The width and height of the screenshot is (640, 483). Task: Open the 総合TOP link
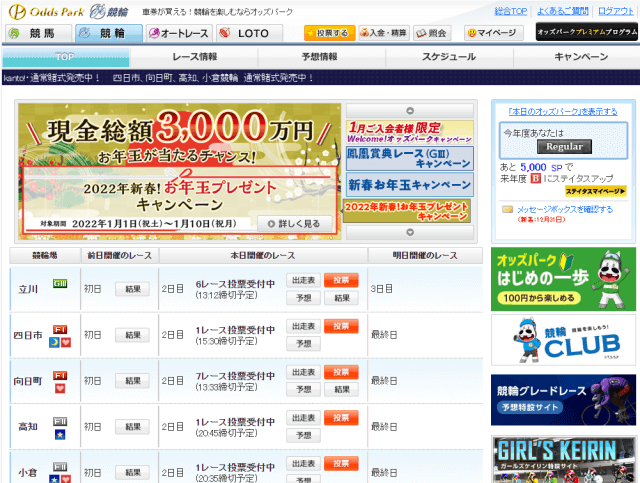[x=511, y=11]
